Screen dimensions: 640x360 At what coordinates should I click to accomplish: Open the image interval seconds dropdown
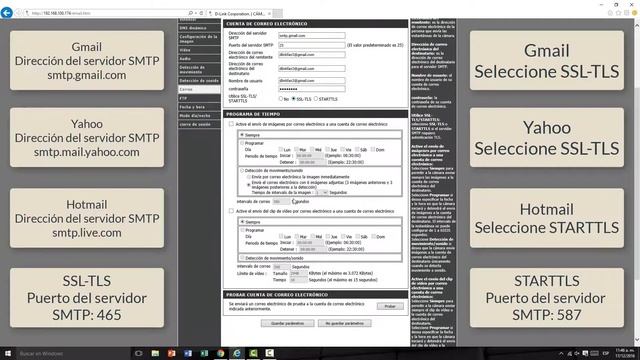coord(321,192)
